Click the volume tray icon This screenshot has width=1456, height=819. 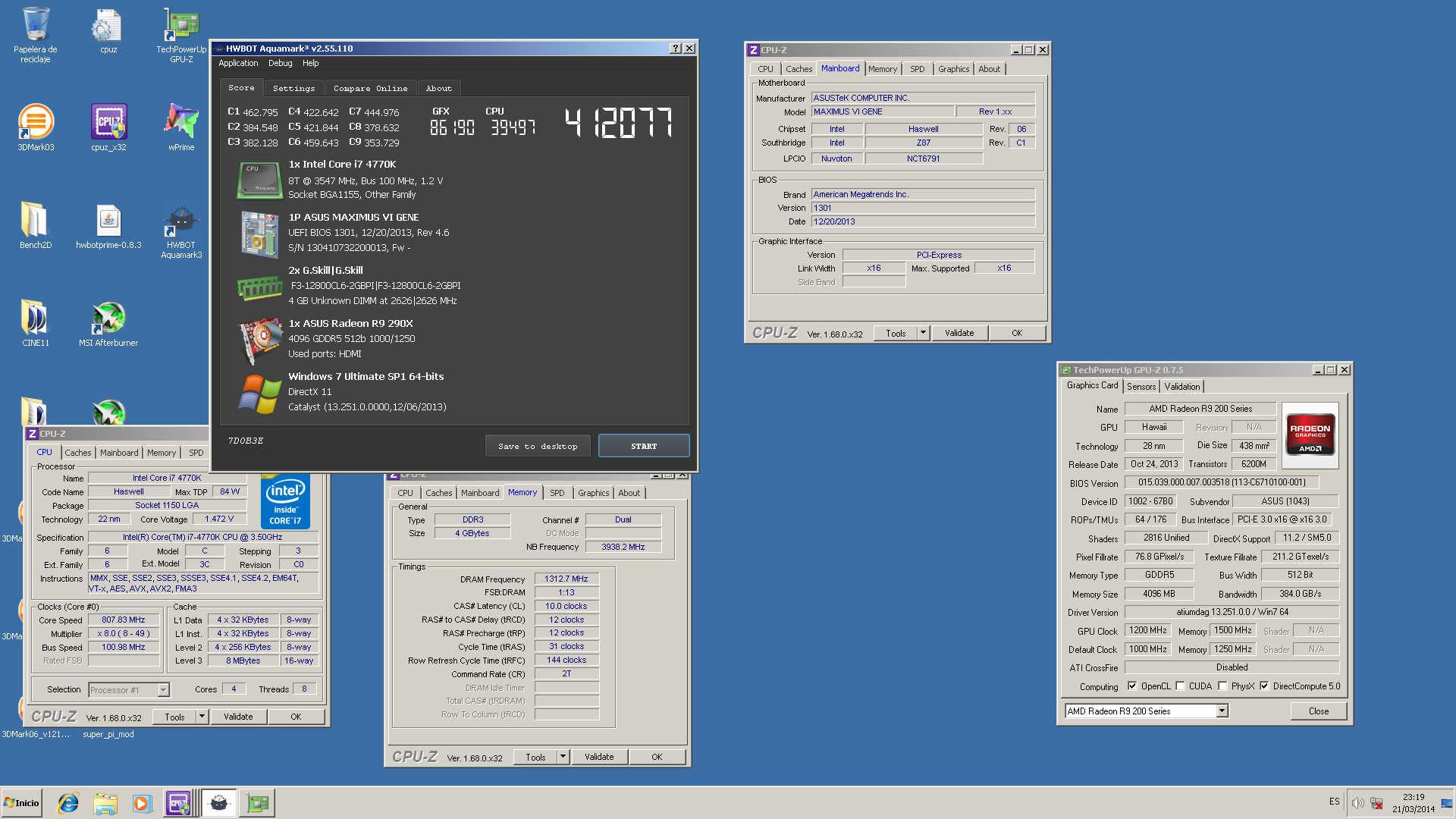pos(1357,803)
